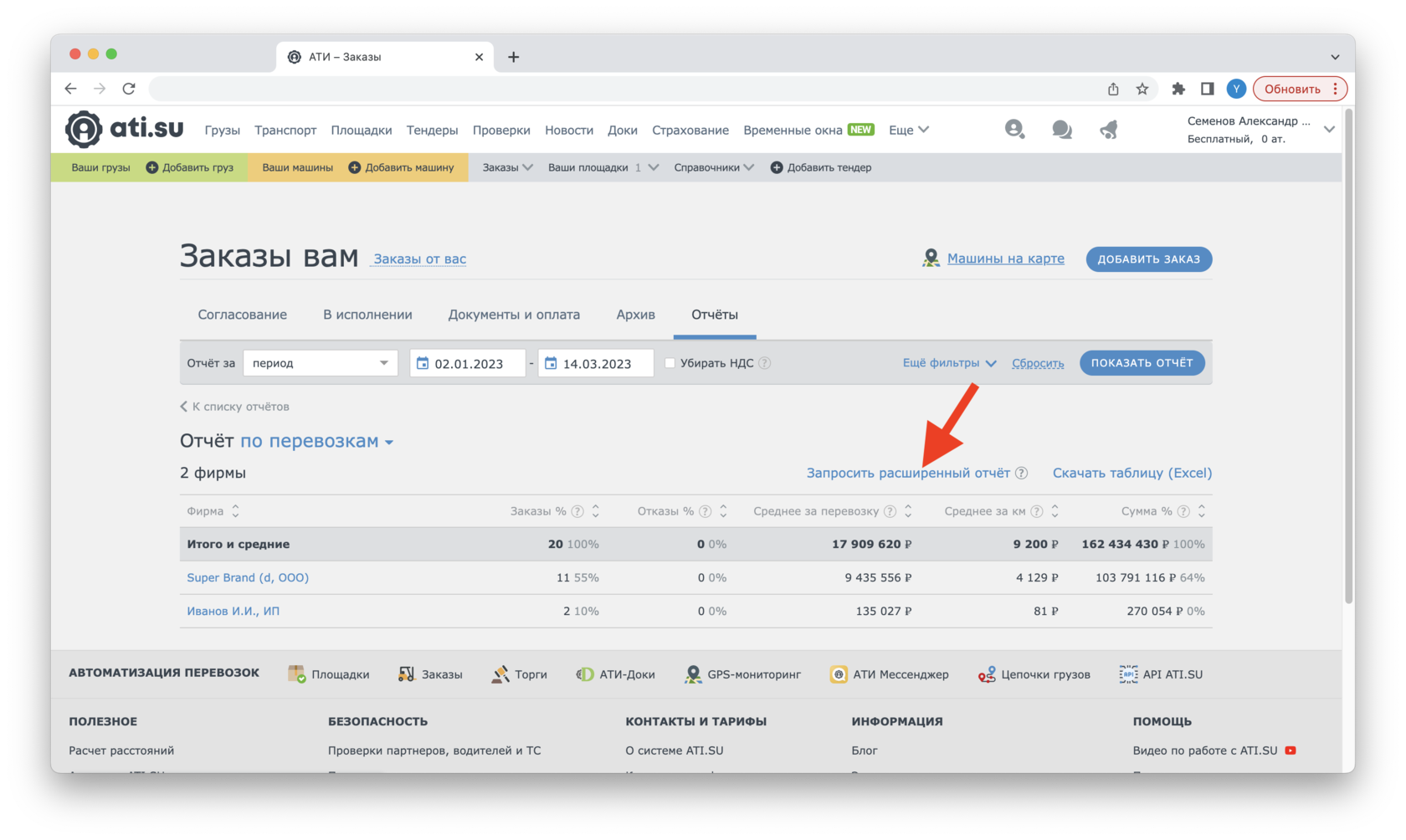Click help icon in Сумма % column
Viewport: 1406px width, 840px height.
click(x=1183, y=511)
